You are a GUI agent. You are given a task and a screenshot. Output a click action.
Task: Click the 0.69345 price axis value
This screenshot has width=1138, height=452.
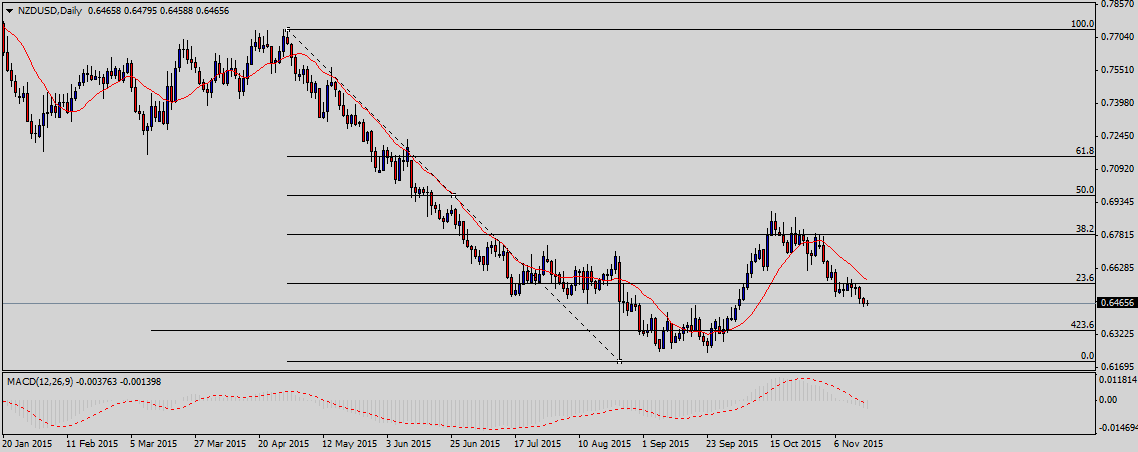pos(1116,201)
